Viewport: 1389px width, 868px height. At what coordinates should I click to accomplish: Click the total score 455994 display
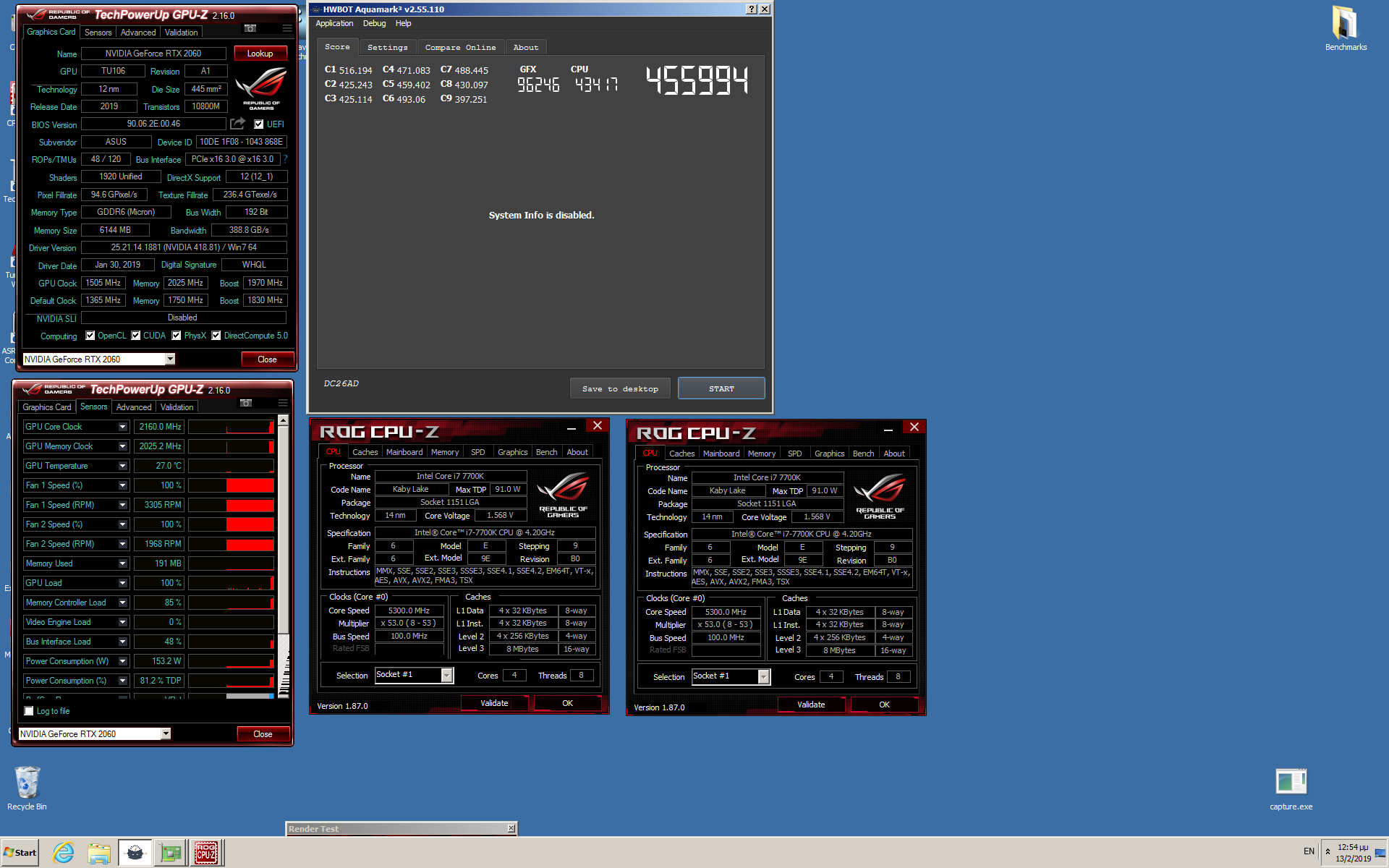tap(697, 80)
